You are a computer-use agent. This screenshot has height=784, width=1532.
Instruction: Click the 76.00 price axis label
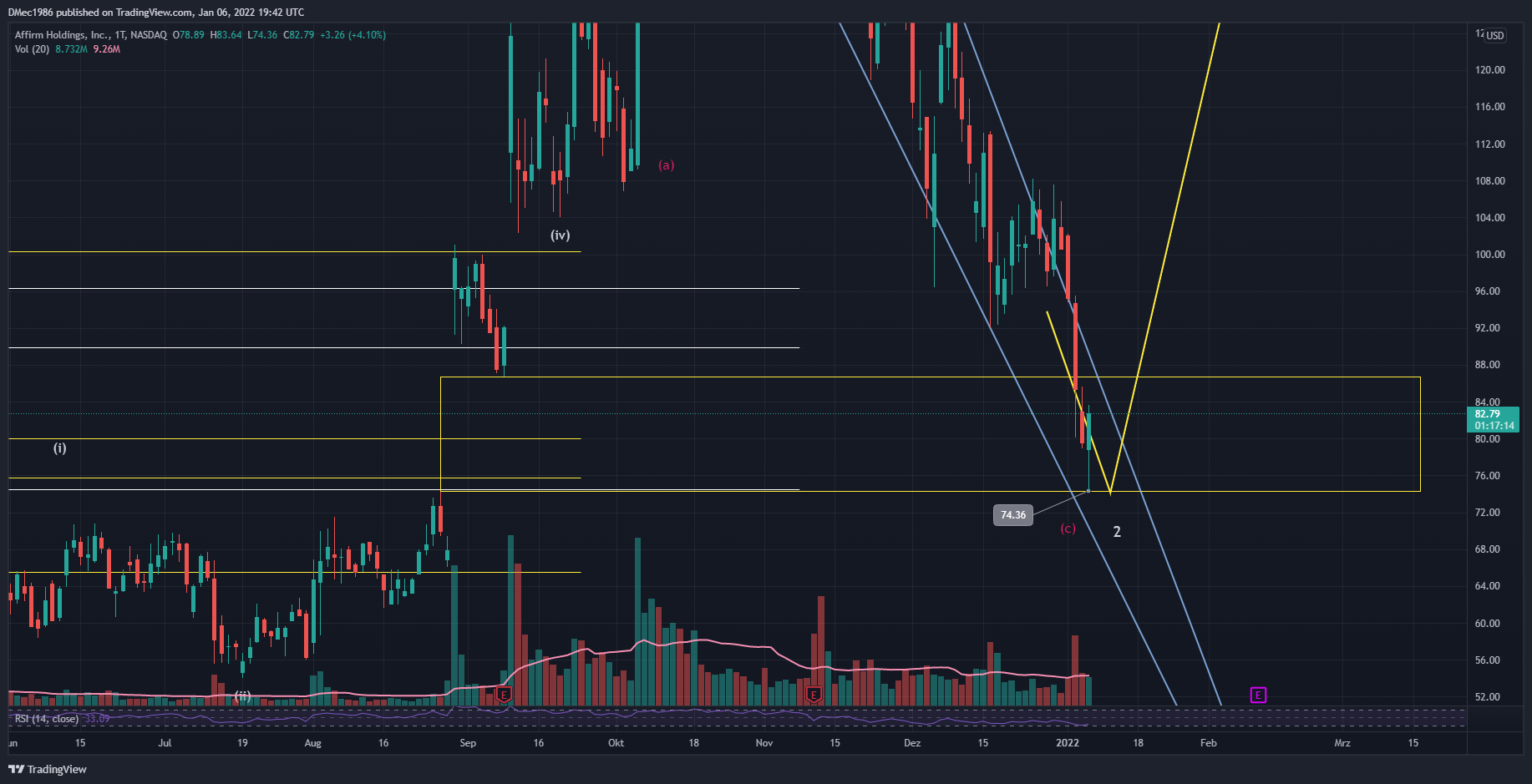pyautogui.click(x=1488, y=476)
